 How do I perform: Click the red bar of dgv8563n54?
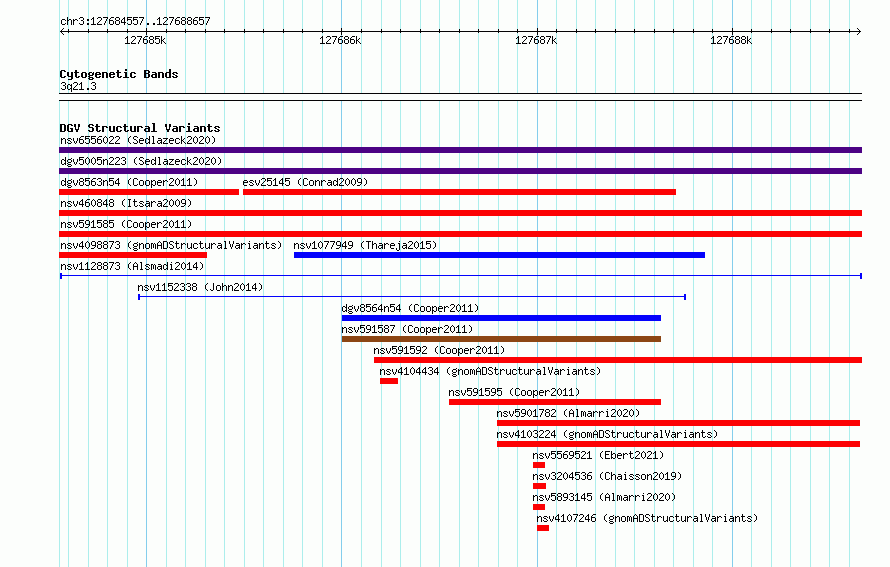[149, 192]
